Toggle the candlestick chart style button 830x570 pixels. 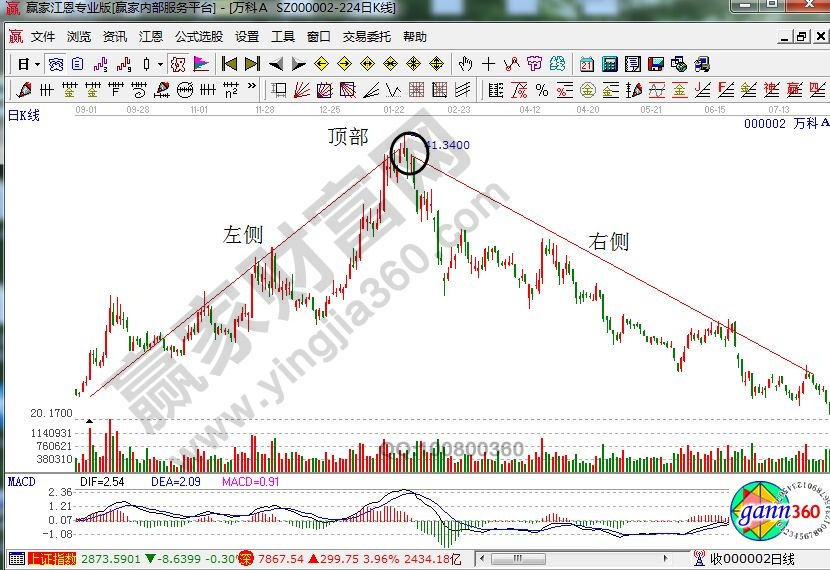tap(147, 64)
